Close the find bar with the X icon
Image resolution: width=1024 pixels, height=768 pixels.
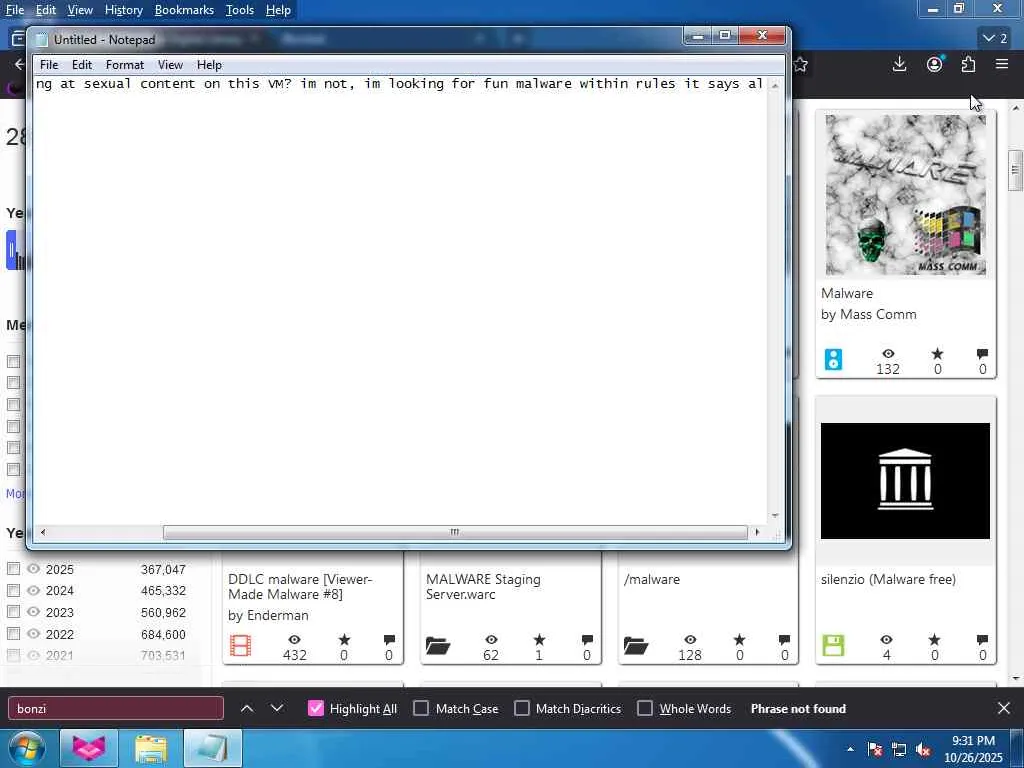1004,708
